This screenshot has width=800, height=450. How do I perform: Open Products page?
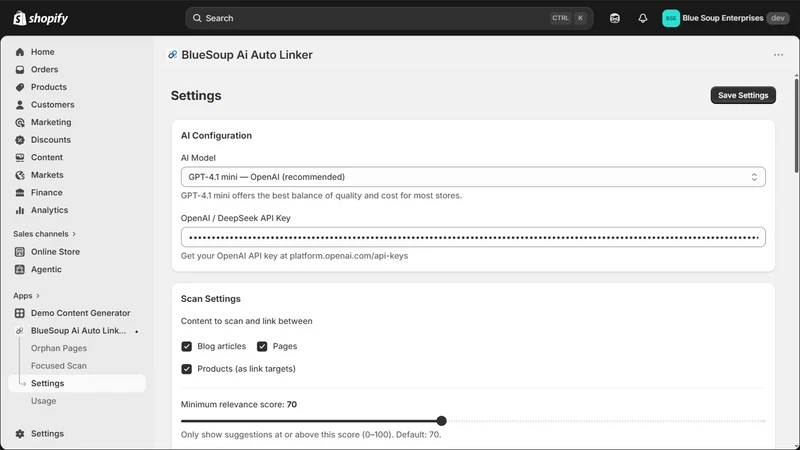point(48,87)
